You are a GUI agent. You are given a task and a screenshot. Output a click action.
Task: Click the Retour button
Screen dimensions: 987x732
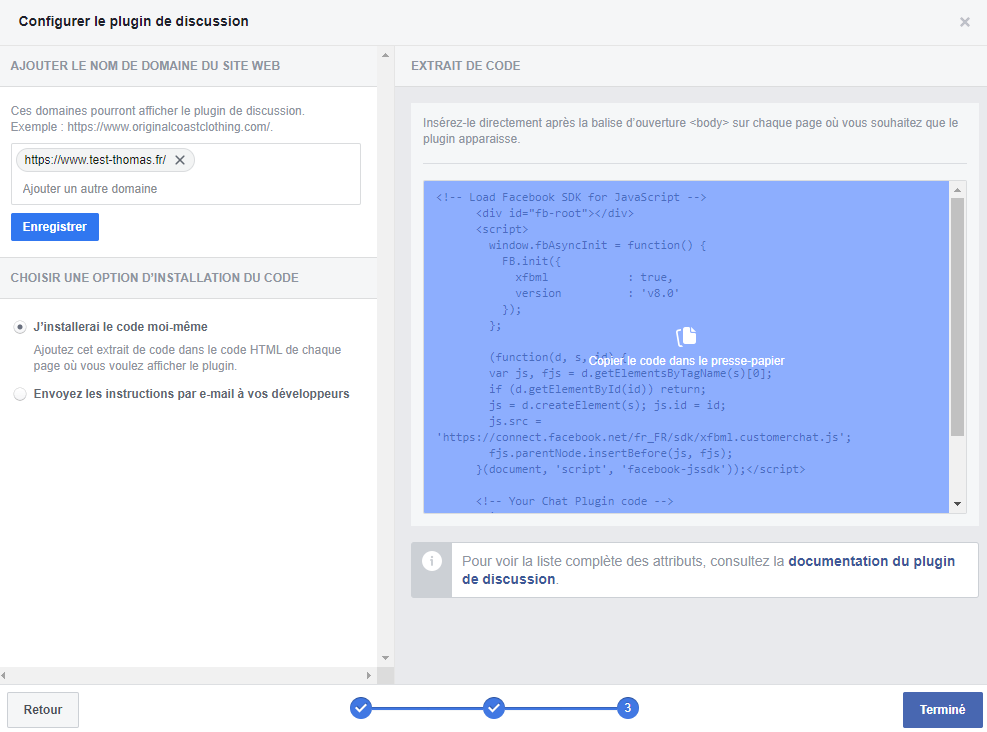pos(43,709)
